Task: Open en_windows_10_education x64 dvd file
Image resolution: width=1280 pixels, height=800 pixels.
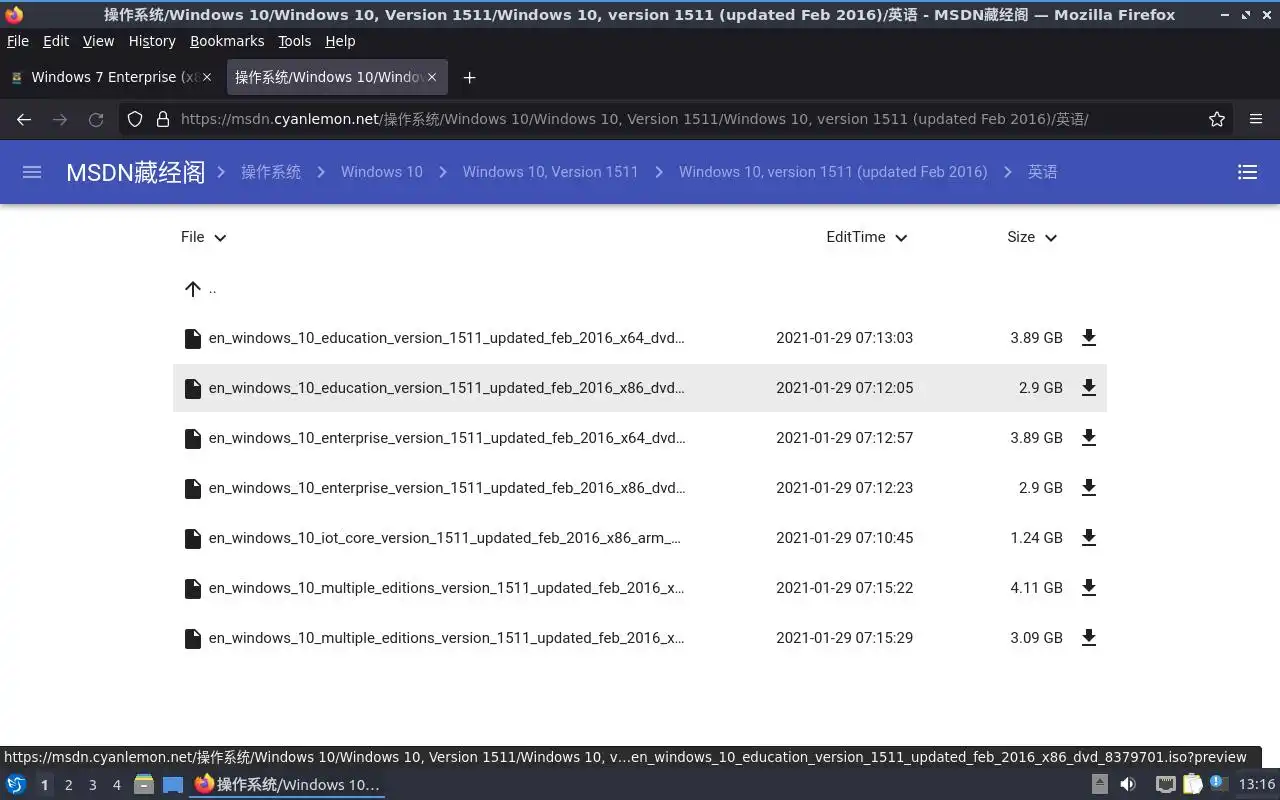Action: point(446,338)
